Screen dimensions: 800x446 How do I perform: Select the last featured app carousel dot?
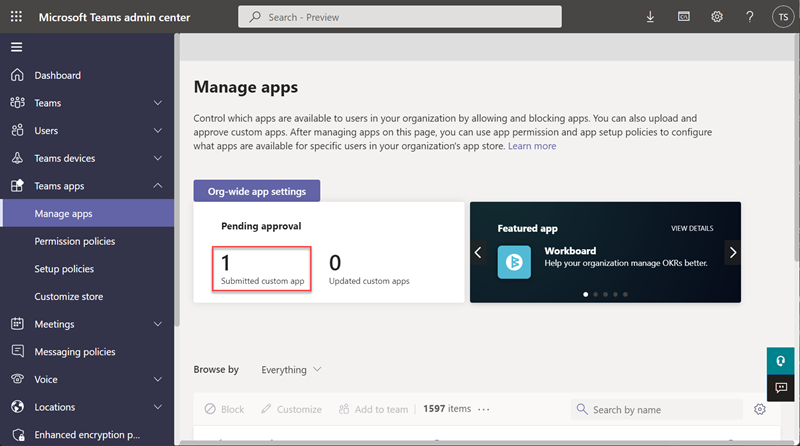pyautogui.click(x=625, y=294)
